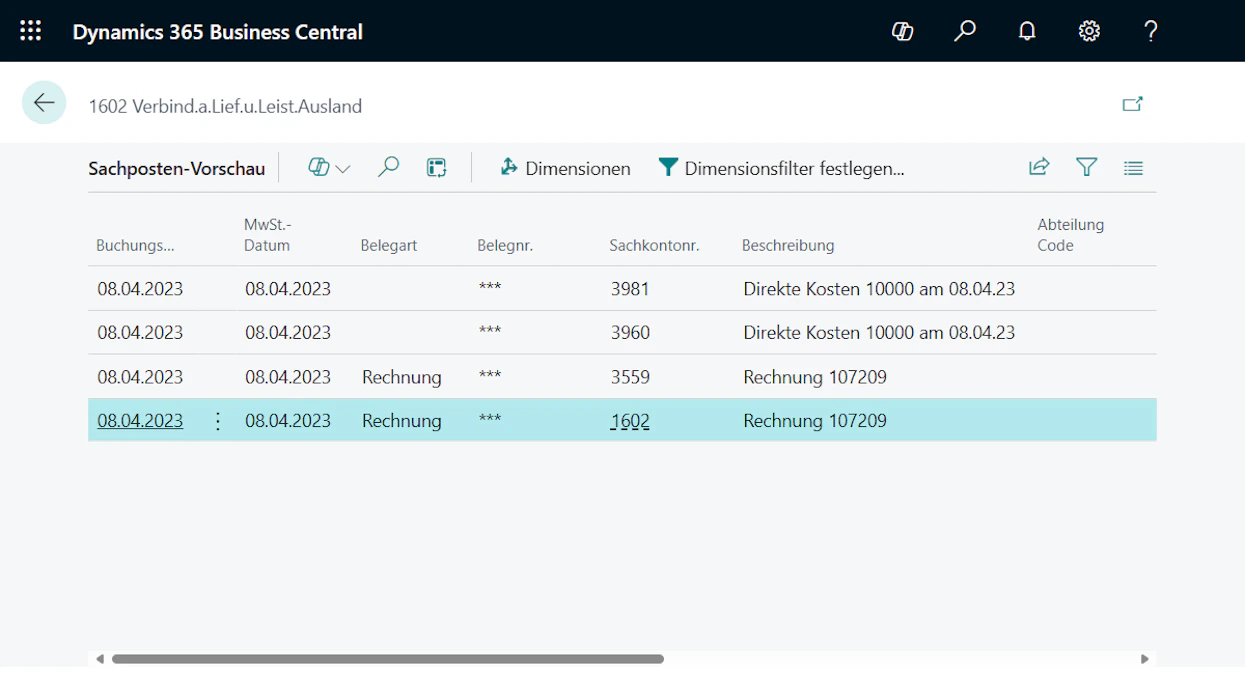Screen dimensions: 1245x700
Task: Open the 1602 account number link
Action: (x=630, y=420)
